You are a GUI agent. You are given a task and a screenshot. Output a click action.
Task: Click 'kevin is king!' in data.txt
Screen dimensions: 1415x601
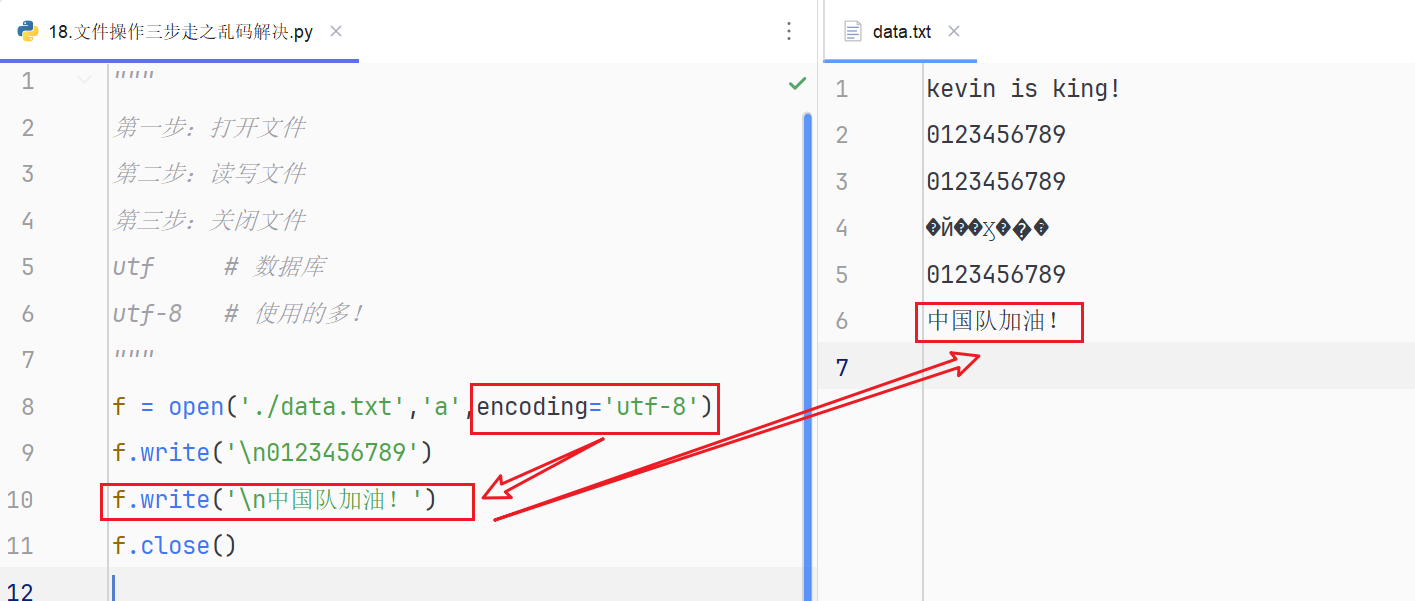point(1024,89)
